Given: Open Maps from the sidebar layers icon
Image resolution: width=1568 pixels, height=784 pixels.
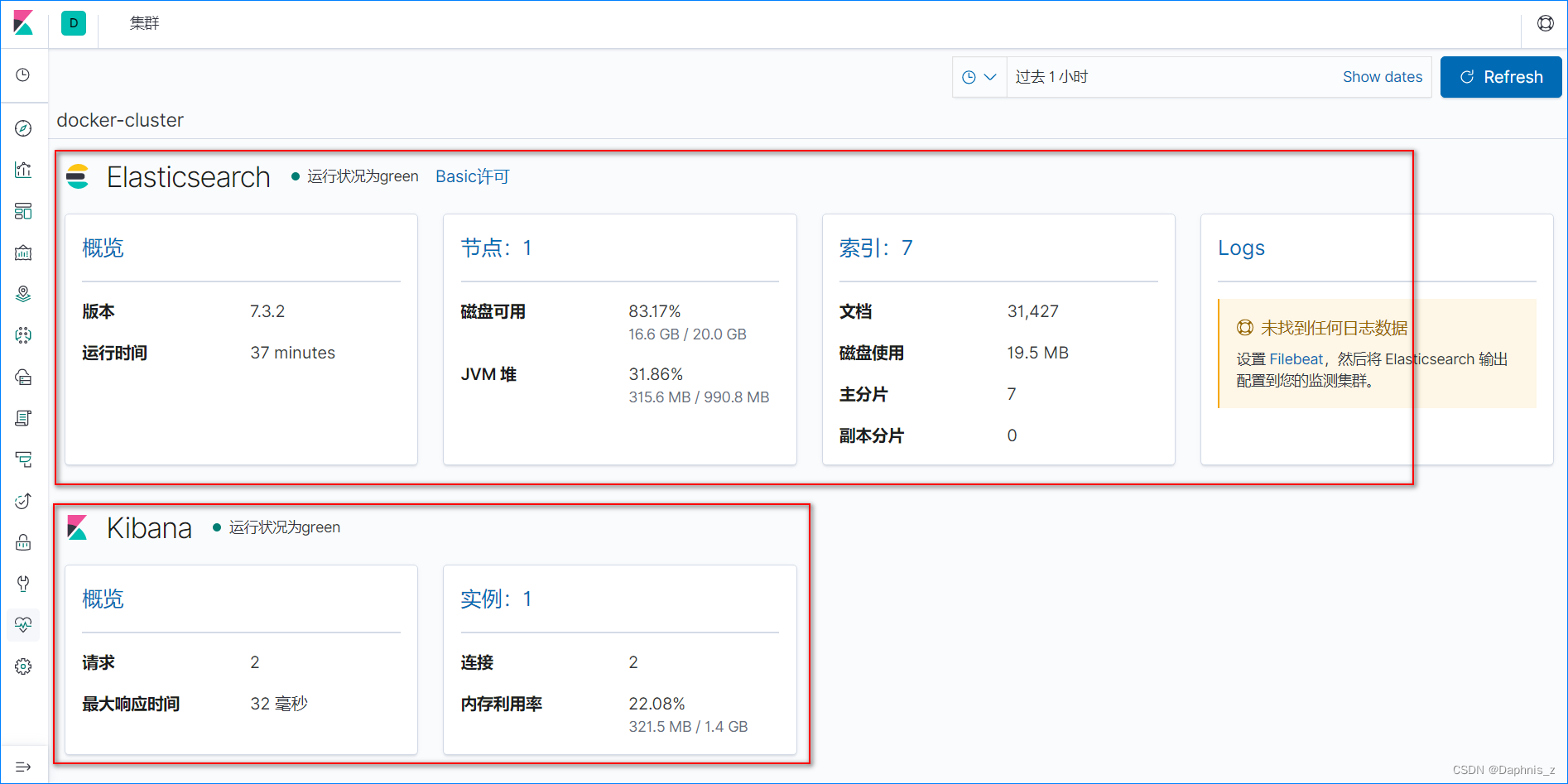Looking at the screenshot, I should click(x=23, y=294).
